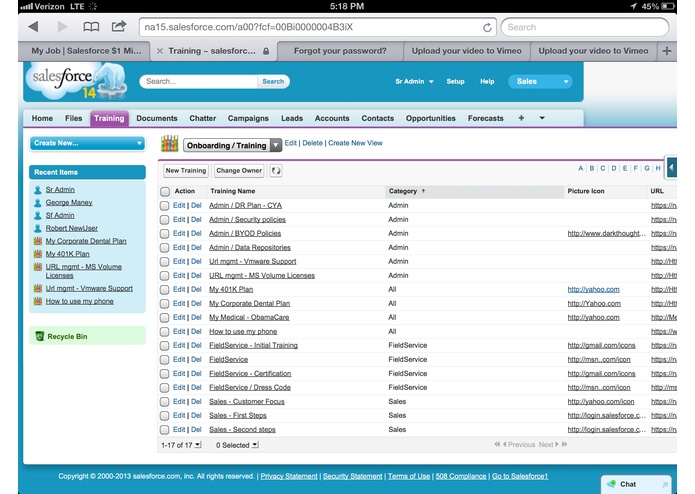Click the Training object books icon
This screenshot has width=695, height=494.
click(169, 144)
